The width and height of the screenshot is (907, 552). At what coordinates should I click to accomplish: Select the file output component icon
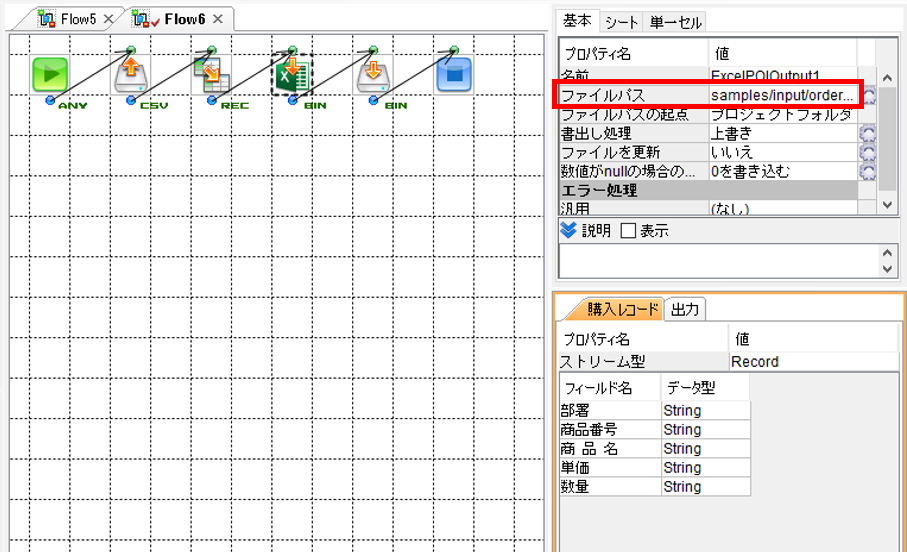(x=374, y=75)
